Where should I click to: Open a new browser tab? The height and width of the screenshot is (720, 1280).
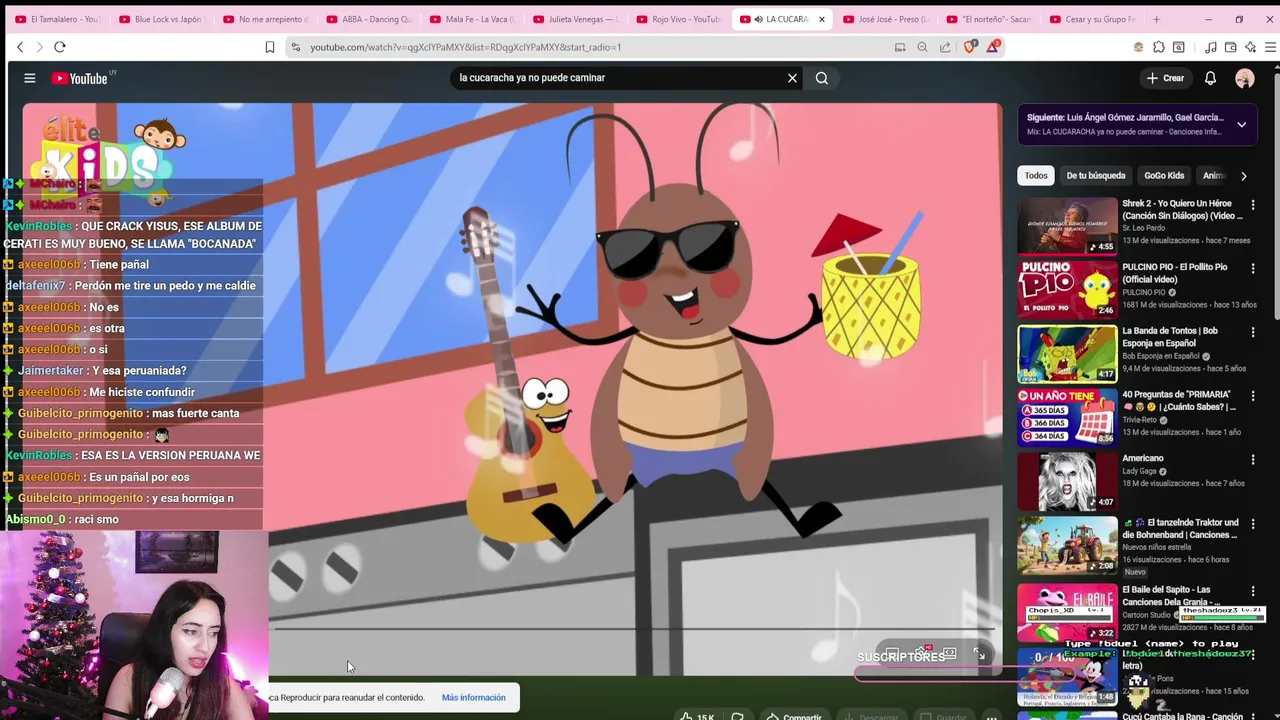click(1157, 19)
